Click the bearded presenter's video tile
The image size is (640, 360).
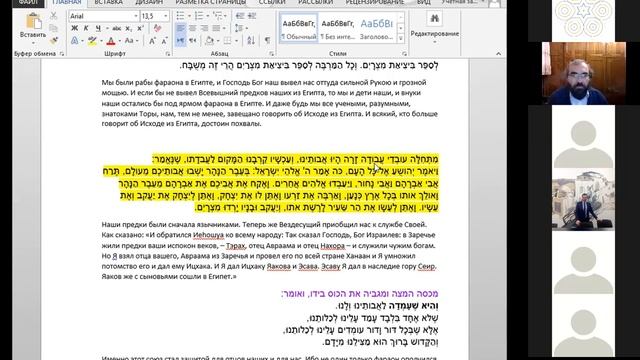[x=584, y=73]
